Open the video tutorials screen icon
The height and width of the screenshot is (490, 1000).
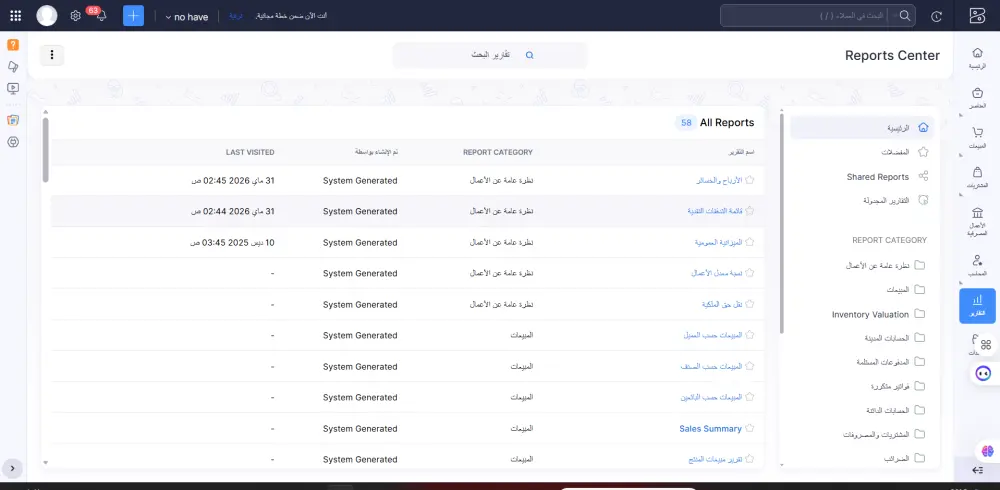pyautogui.click(x=13, y=88)
